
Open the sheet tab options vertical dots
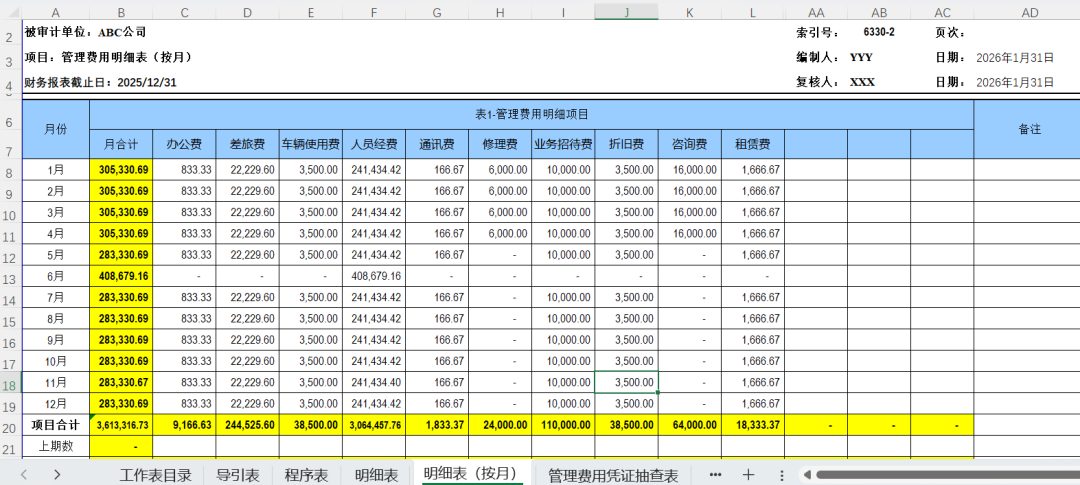(781, 475)
